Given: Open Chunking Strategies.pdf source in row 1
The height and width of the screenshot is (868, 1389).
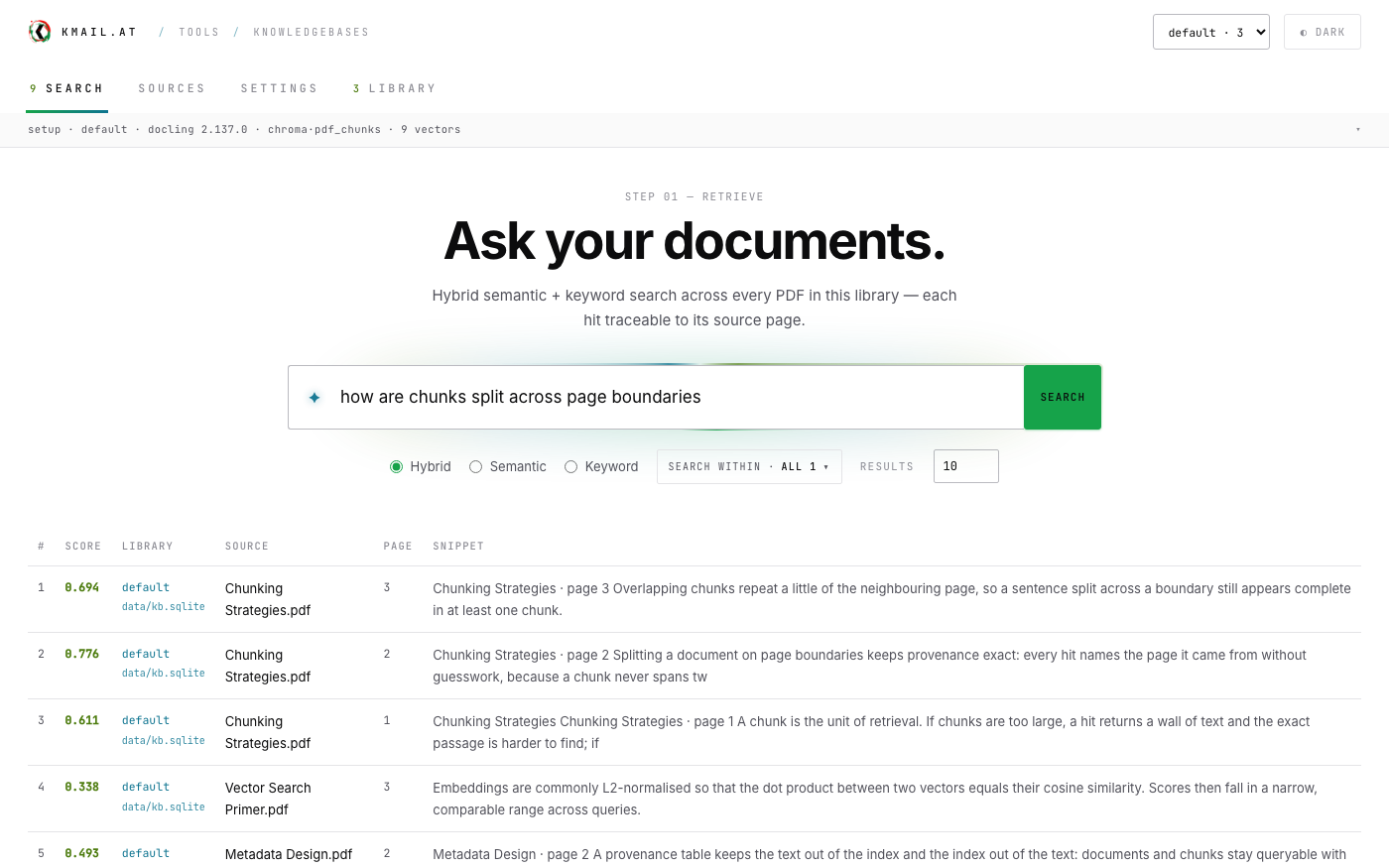Looking at the screenshot, I should 268,599.
